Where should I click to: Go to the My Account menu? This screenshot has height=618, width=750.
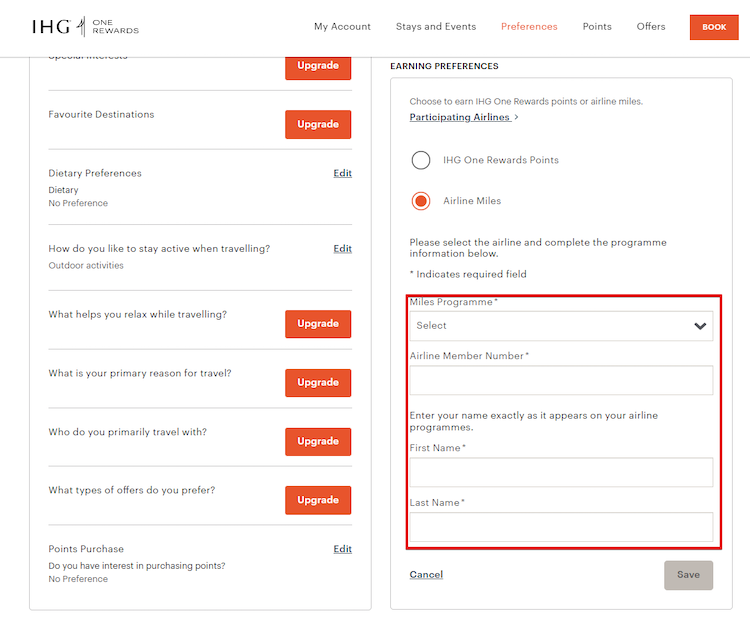pyautogui.click(x=342, y=27)
